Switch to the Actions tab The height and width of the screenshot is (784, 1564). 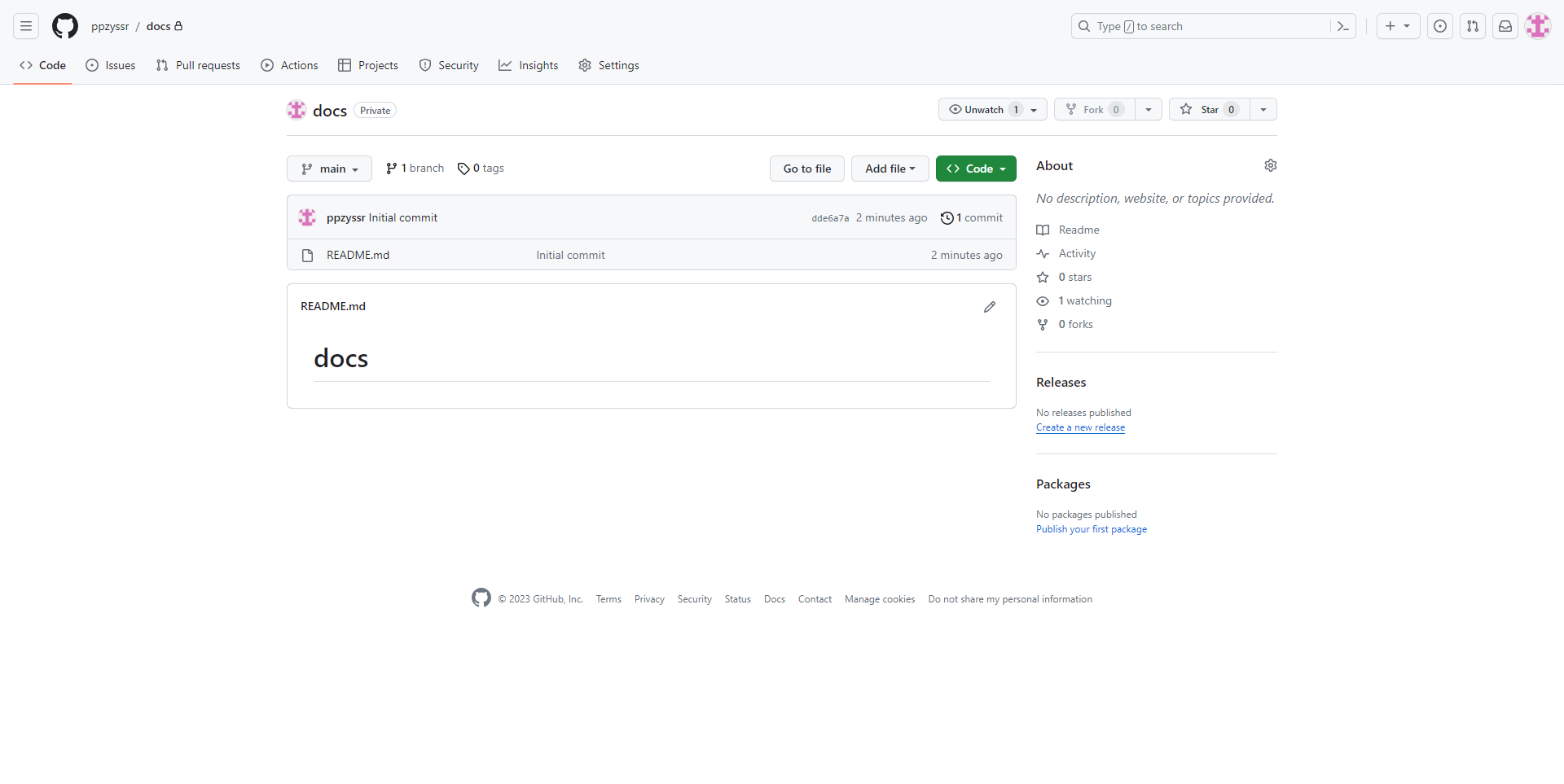click(x=289, y=65)
